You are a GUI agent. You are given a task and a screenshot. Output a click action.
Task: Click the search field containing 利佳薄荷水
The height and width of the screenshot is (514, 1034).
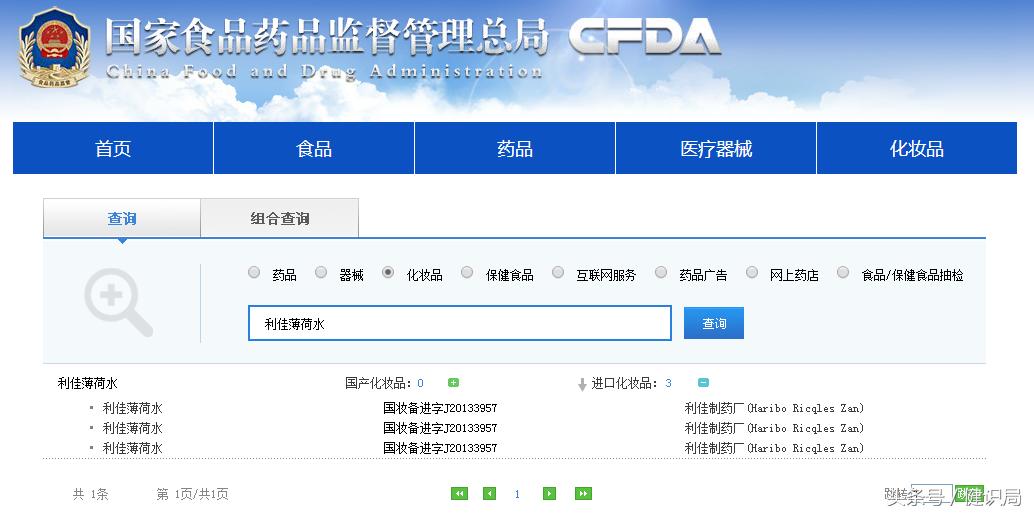pos(460,323)
